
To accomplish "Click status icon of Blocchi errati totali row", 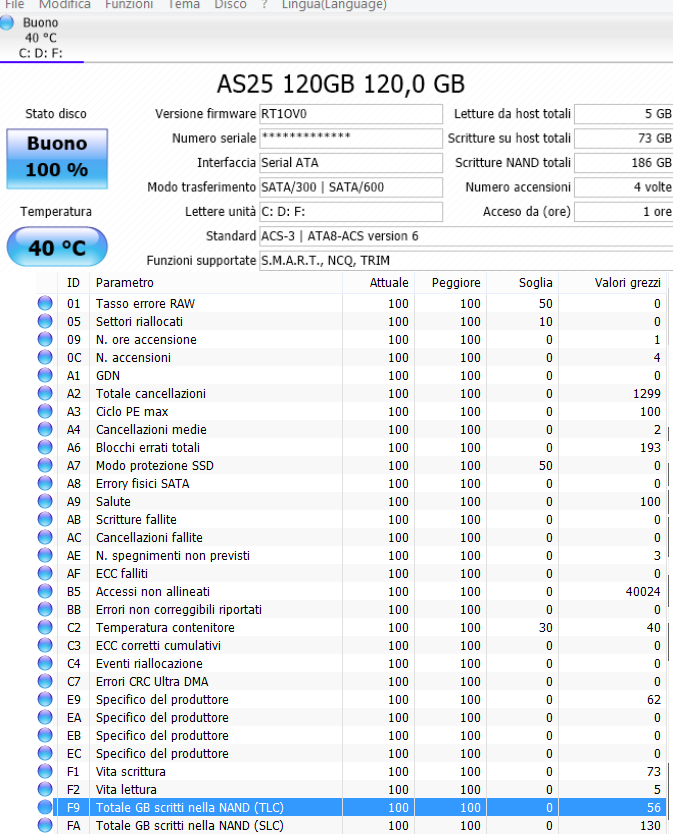I will point(45,447).
